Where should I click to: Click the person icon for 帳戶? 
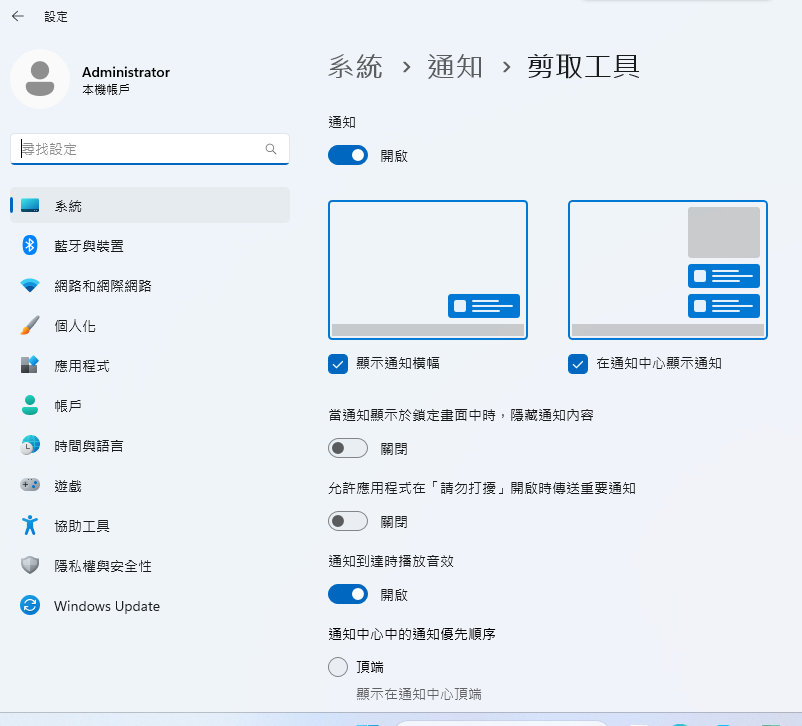point(30,405)
